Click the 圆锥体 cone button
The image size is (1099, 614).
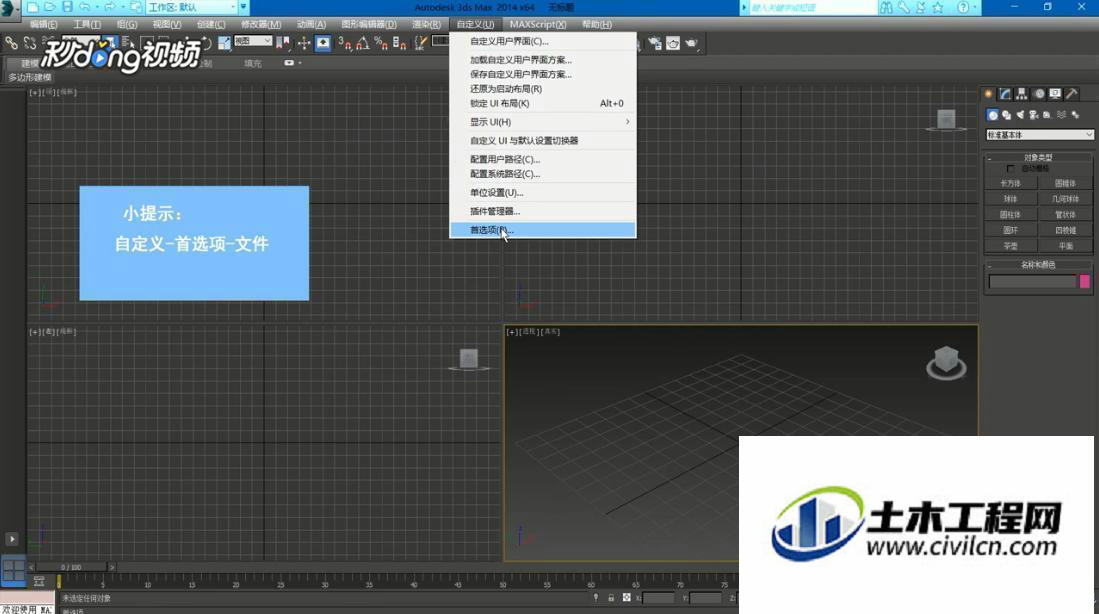click(x=1065, y=183)
